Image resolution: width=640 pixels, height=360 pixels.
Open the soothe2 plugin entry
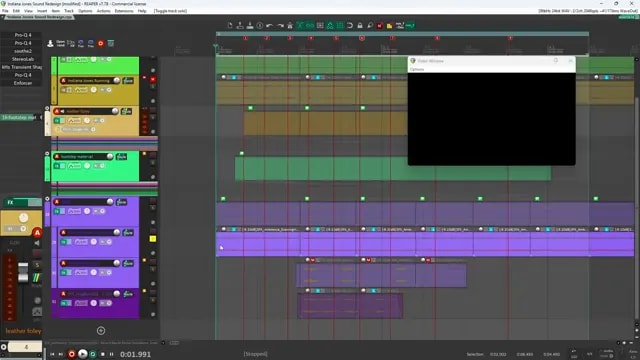pyautogui.click(x=23, y=51)
